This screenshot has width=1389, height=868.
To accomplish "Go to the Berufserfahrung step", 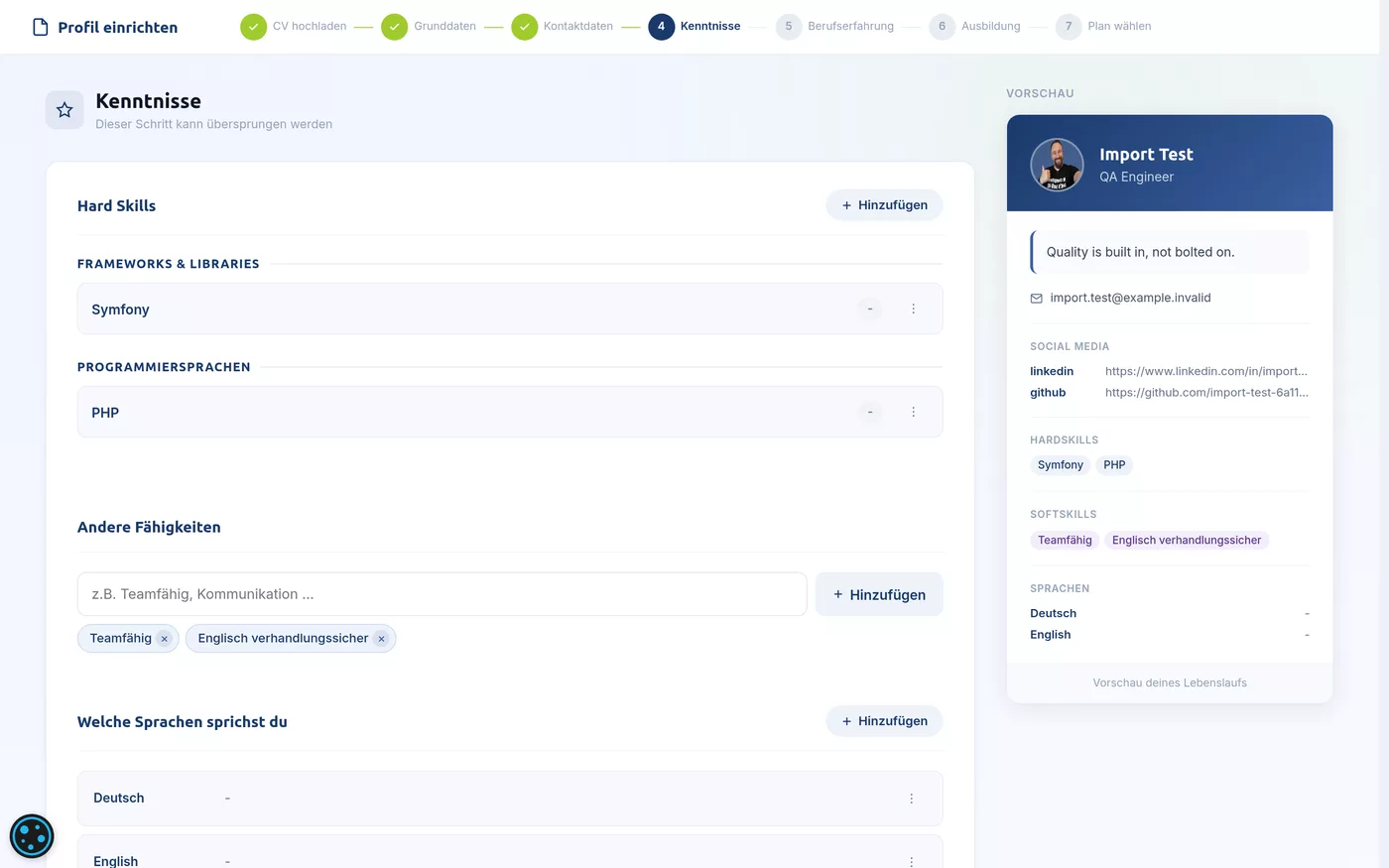I will (850, 27).
